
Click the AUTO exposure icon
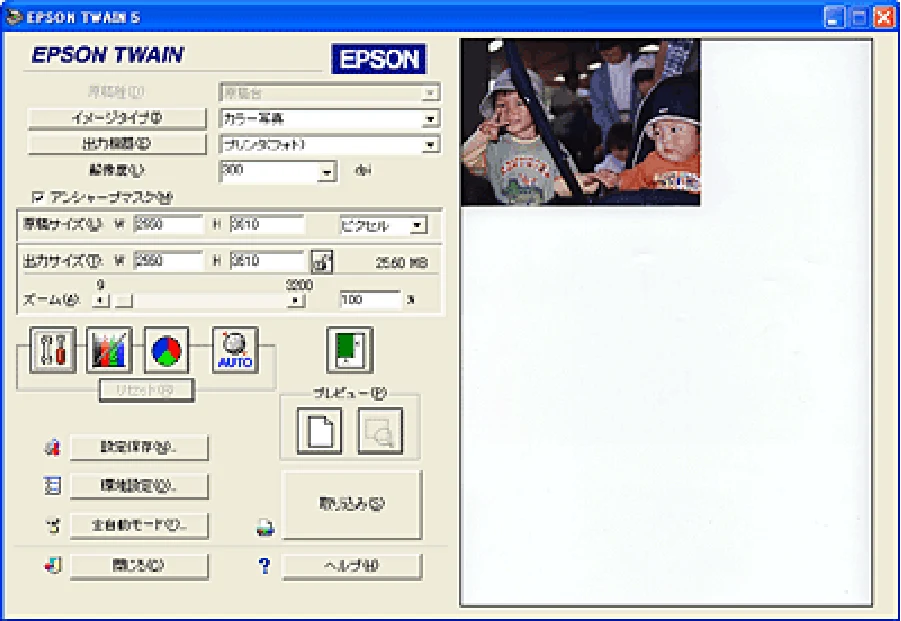click(235, 350)
